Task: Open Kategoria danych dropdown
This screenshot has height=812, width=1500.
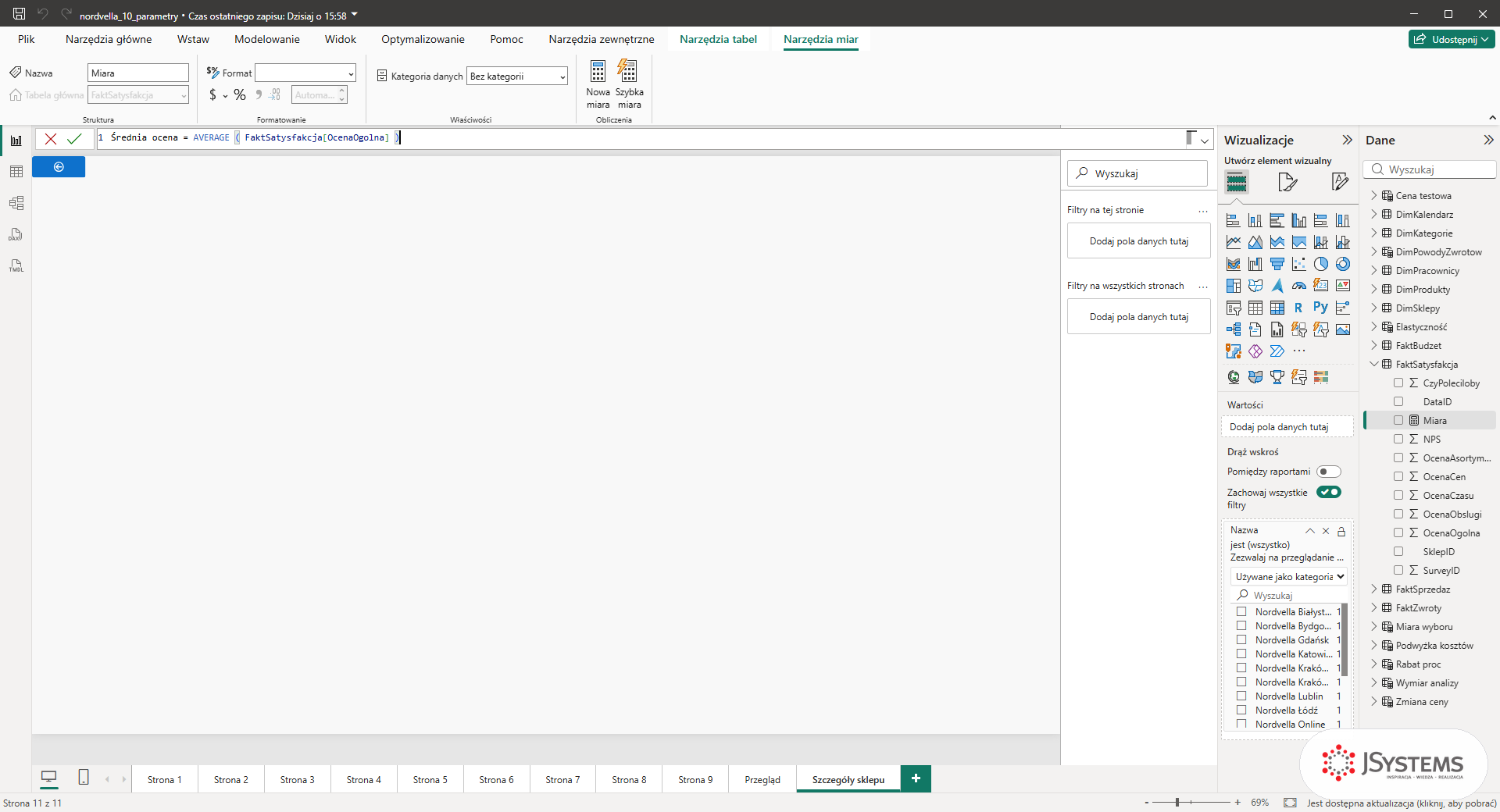Action: (517, 77)
